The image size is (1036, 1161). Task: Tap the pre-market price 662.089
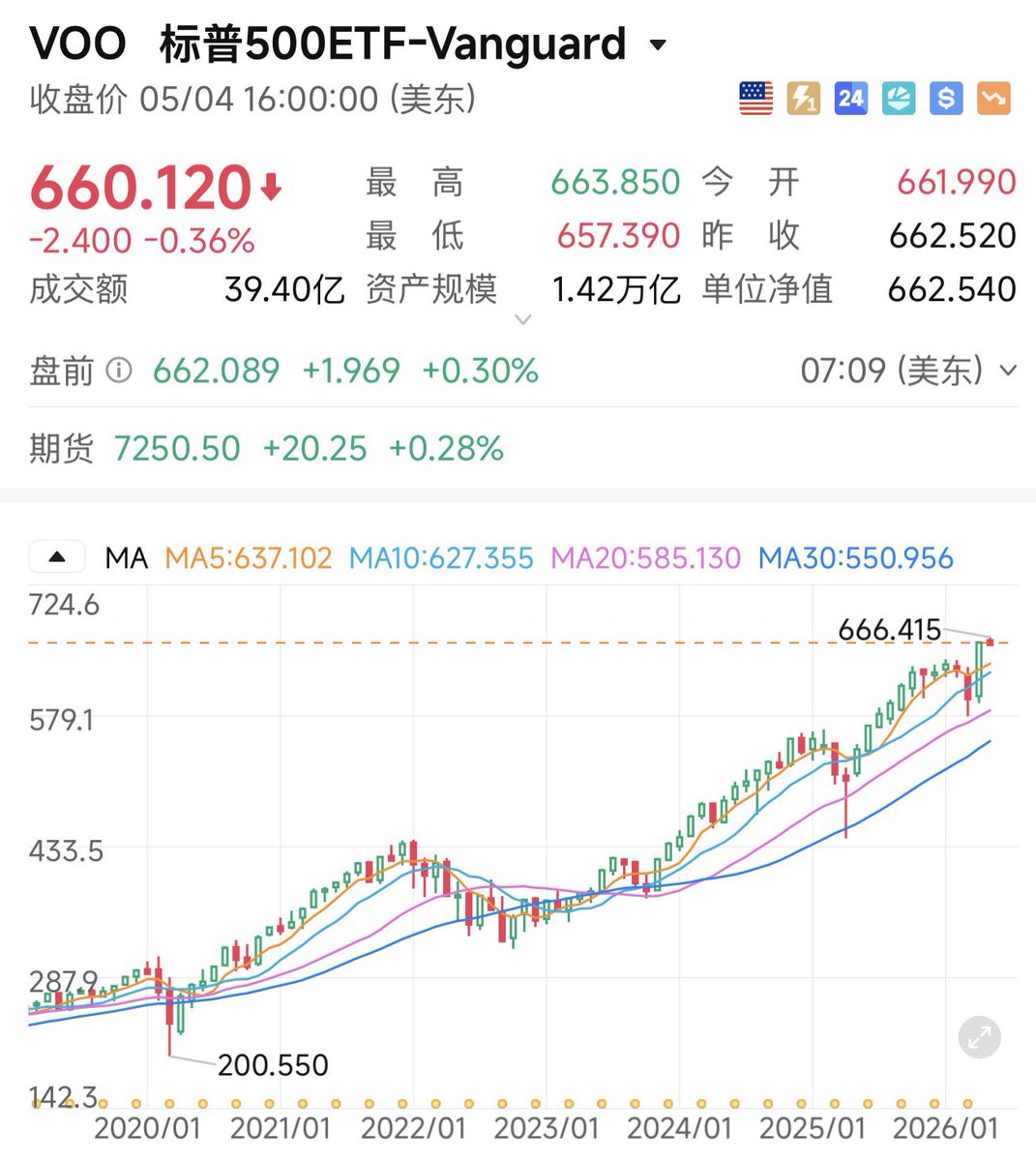click(x=216, y=371)
